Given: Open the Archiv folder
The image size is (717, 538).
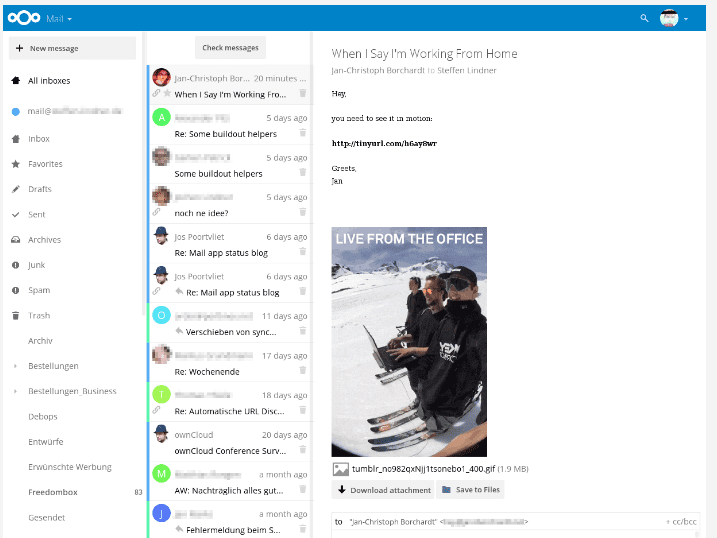Looking at the screenshot, I should (40, 341).
